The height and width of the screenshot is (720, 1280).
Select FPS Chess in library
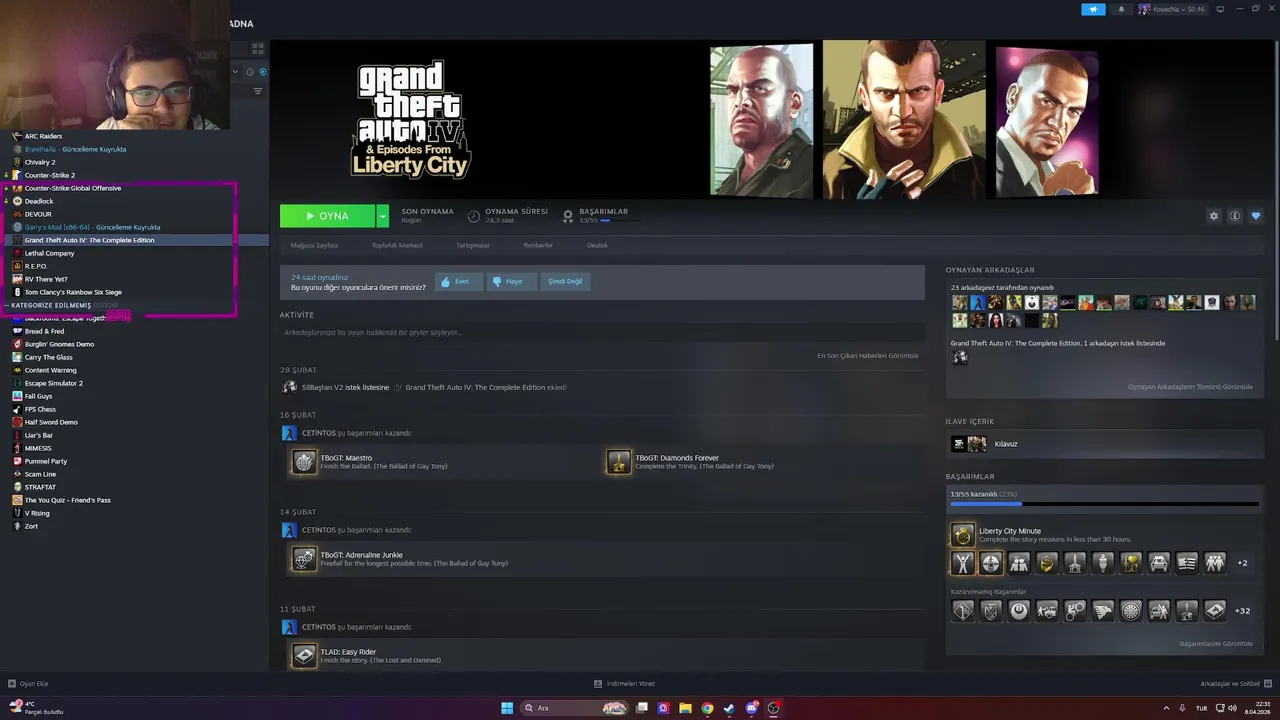40,409
